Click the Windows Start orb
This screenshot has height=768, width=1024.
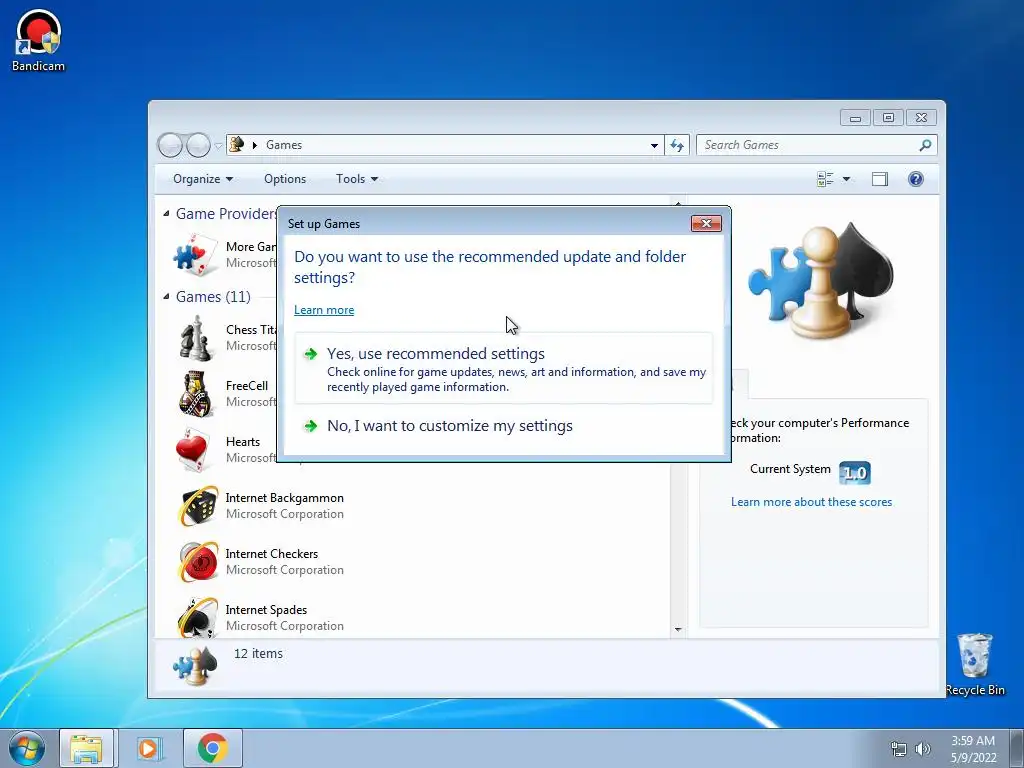point(27,749)
